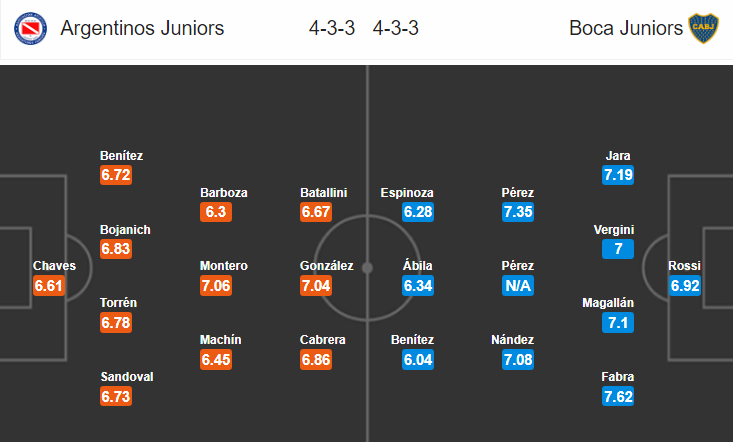Select goalkeeper Rossi rating badge 6.92

tap(685, 285)
